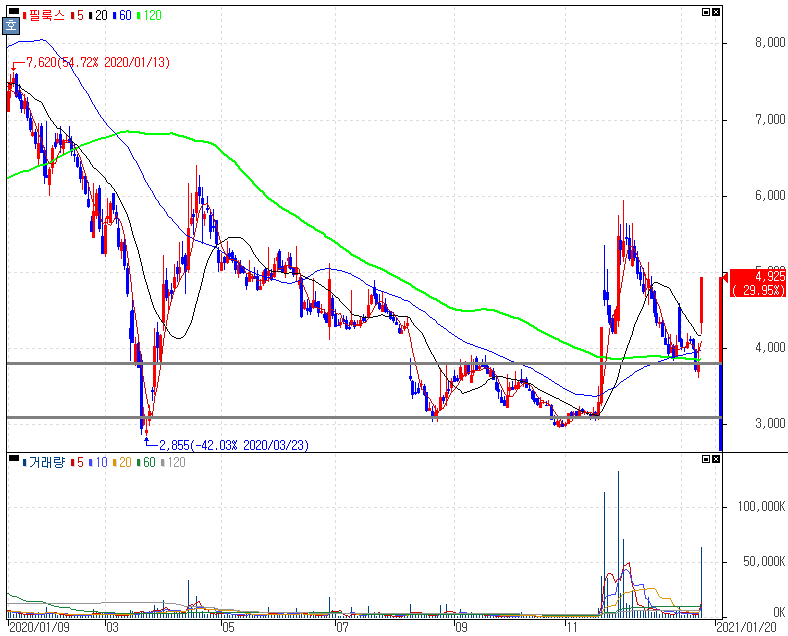Select the blue 10 volume average legend
This screenshot has height=636, width=788.
(98, 462)
